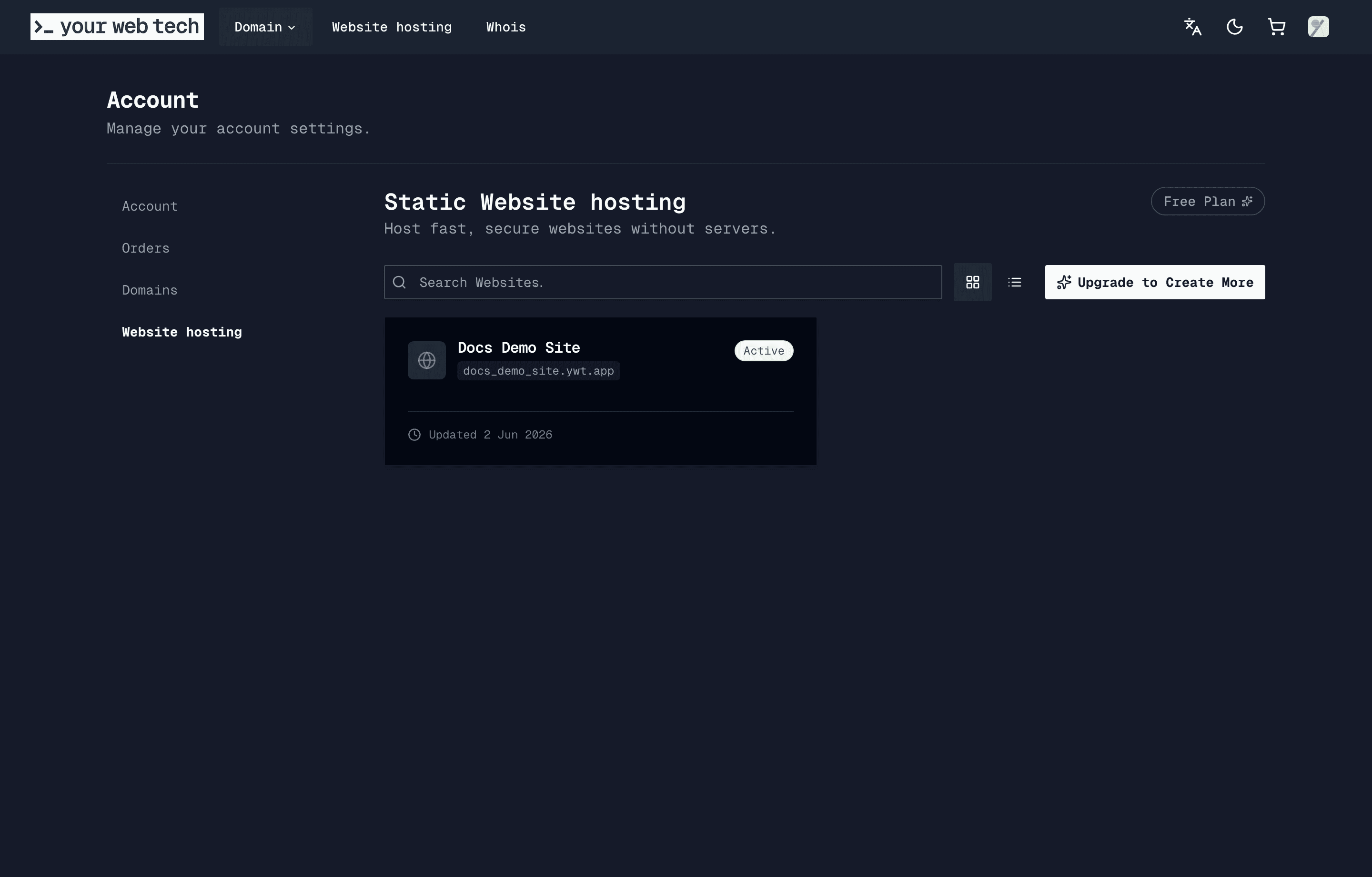Open Website hosting in top navigation
The image size is (1372, 877).
(x=392, y=27)
